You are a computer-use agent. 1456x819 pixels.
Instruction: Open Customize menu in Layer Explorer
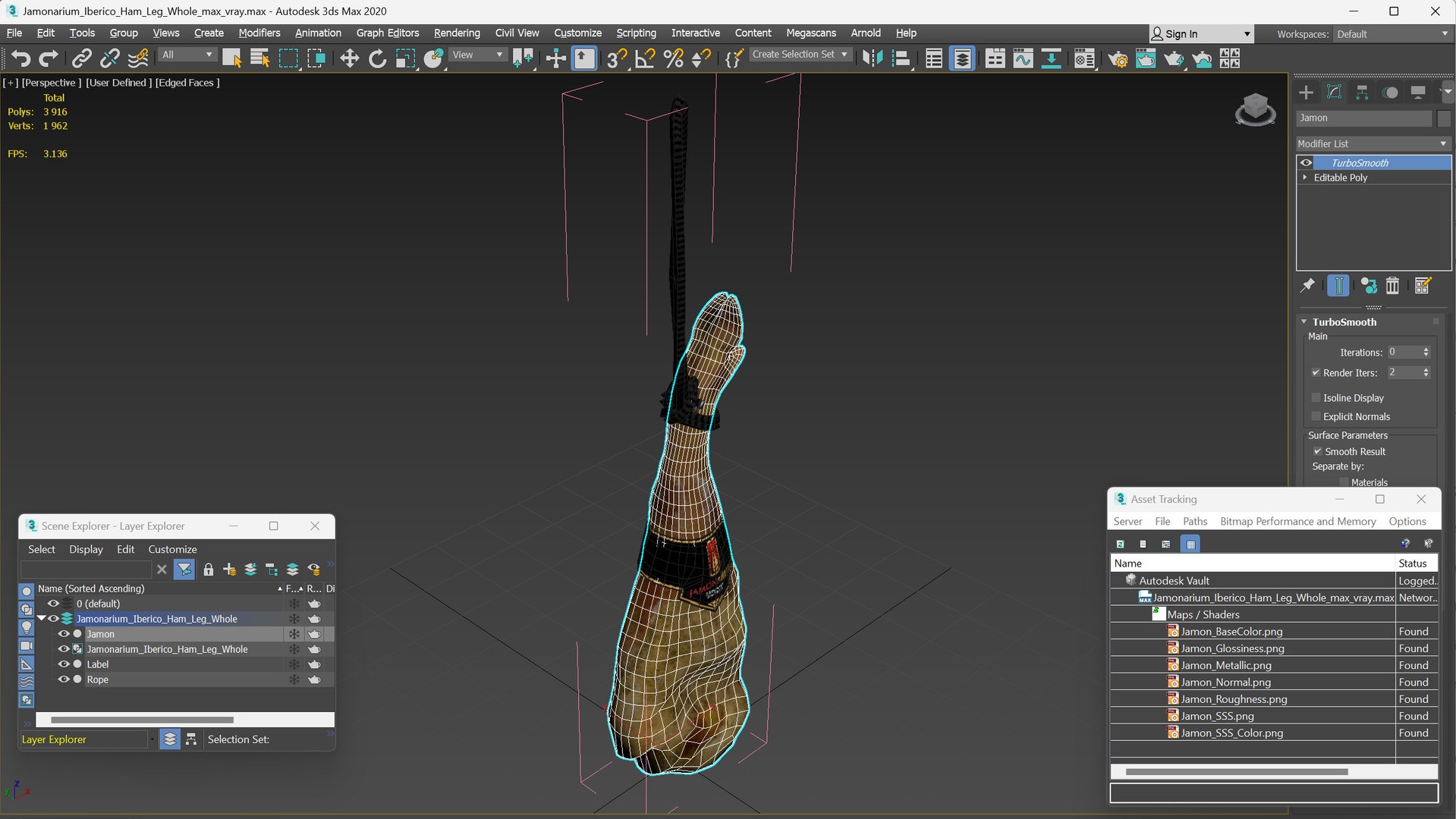pyautogui.click(x=172, y=549)
